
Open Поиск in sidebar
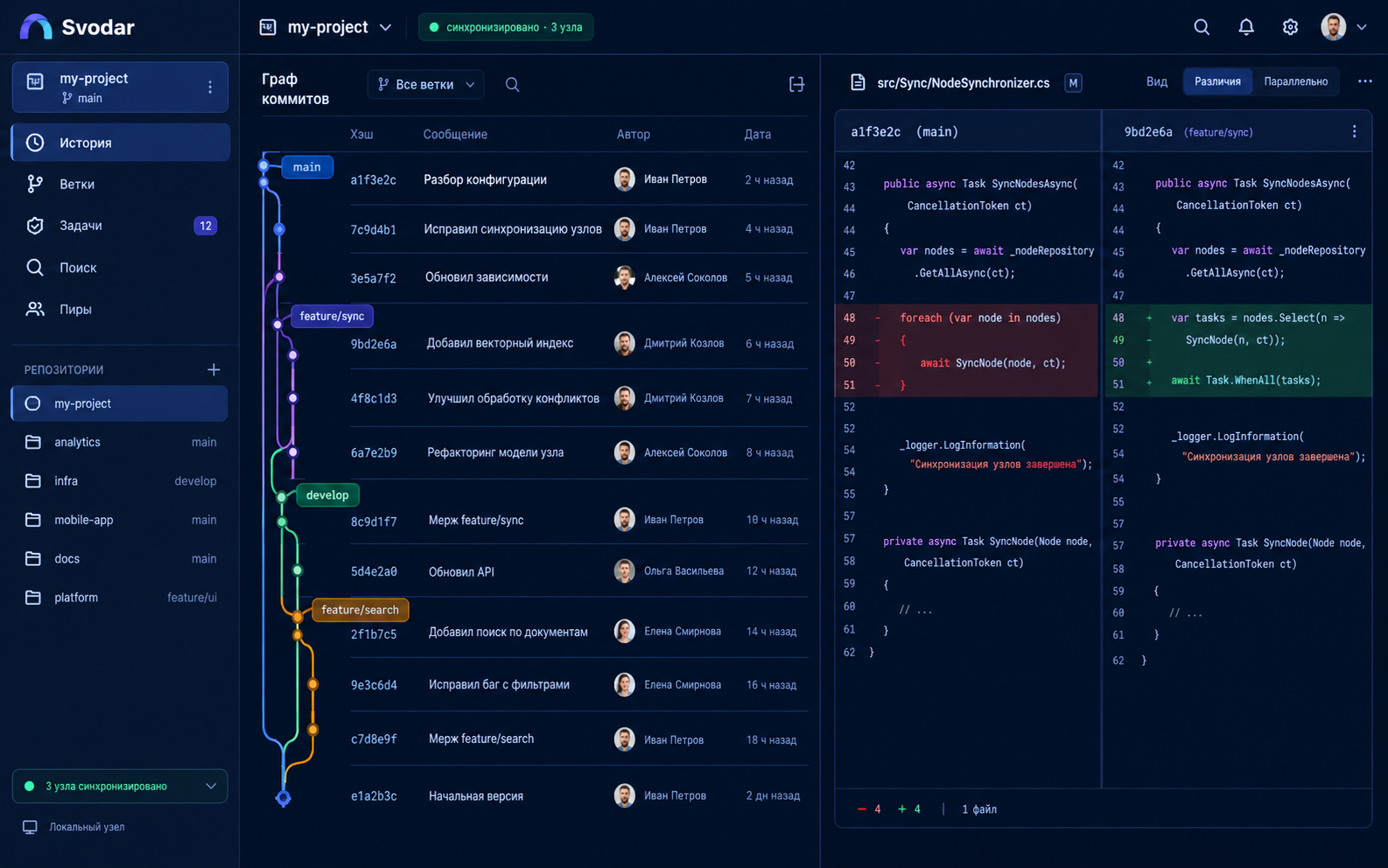(121, 268)
